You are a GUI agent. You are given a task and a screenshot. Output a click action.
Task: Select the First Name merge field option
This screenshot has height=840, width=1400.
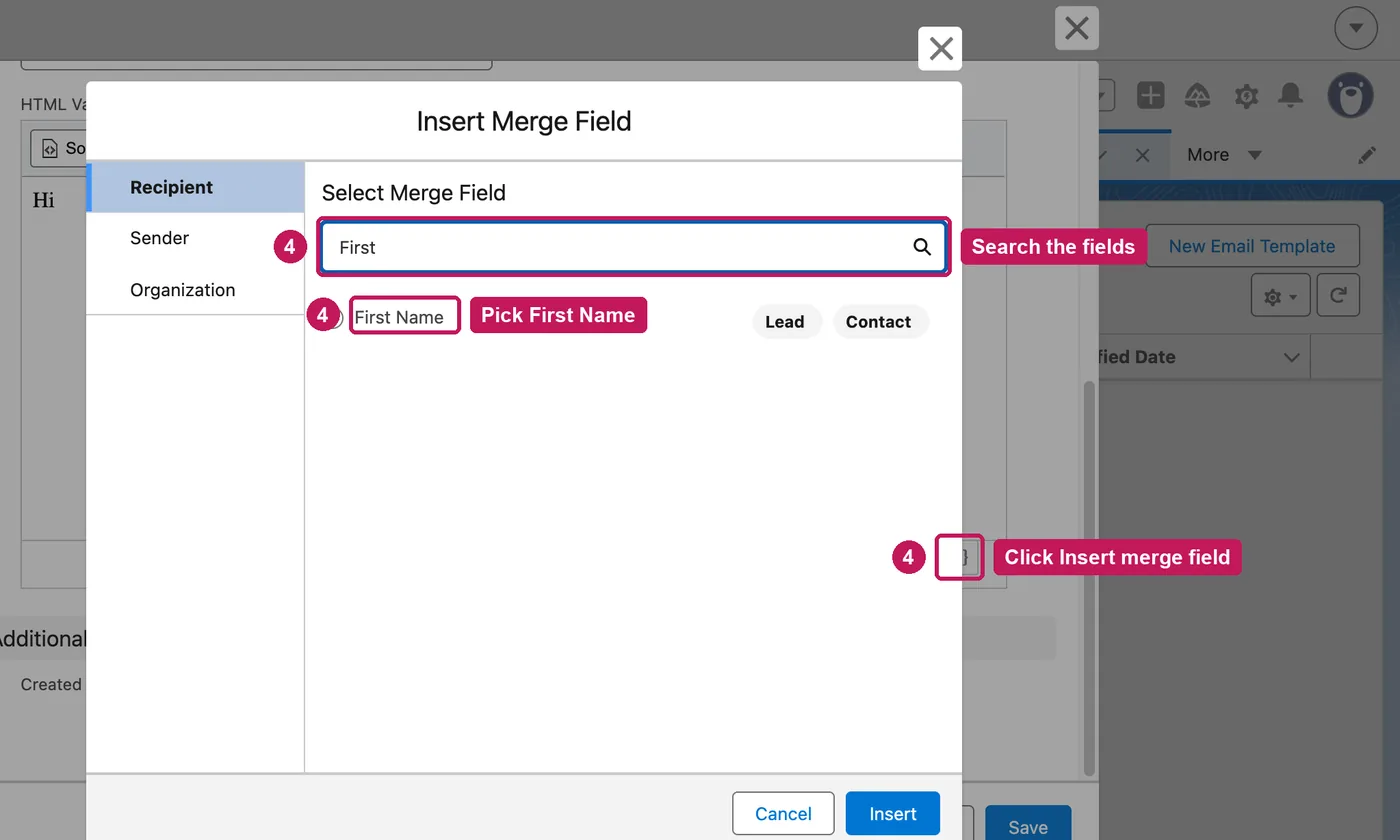(399, 317)
